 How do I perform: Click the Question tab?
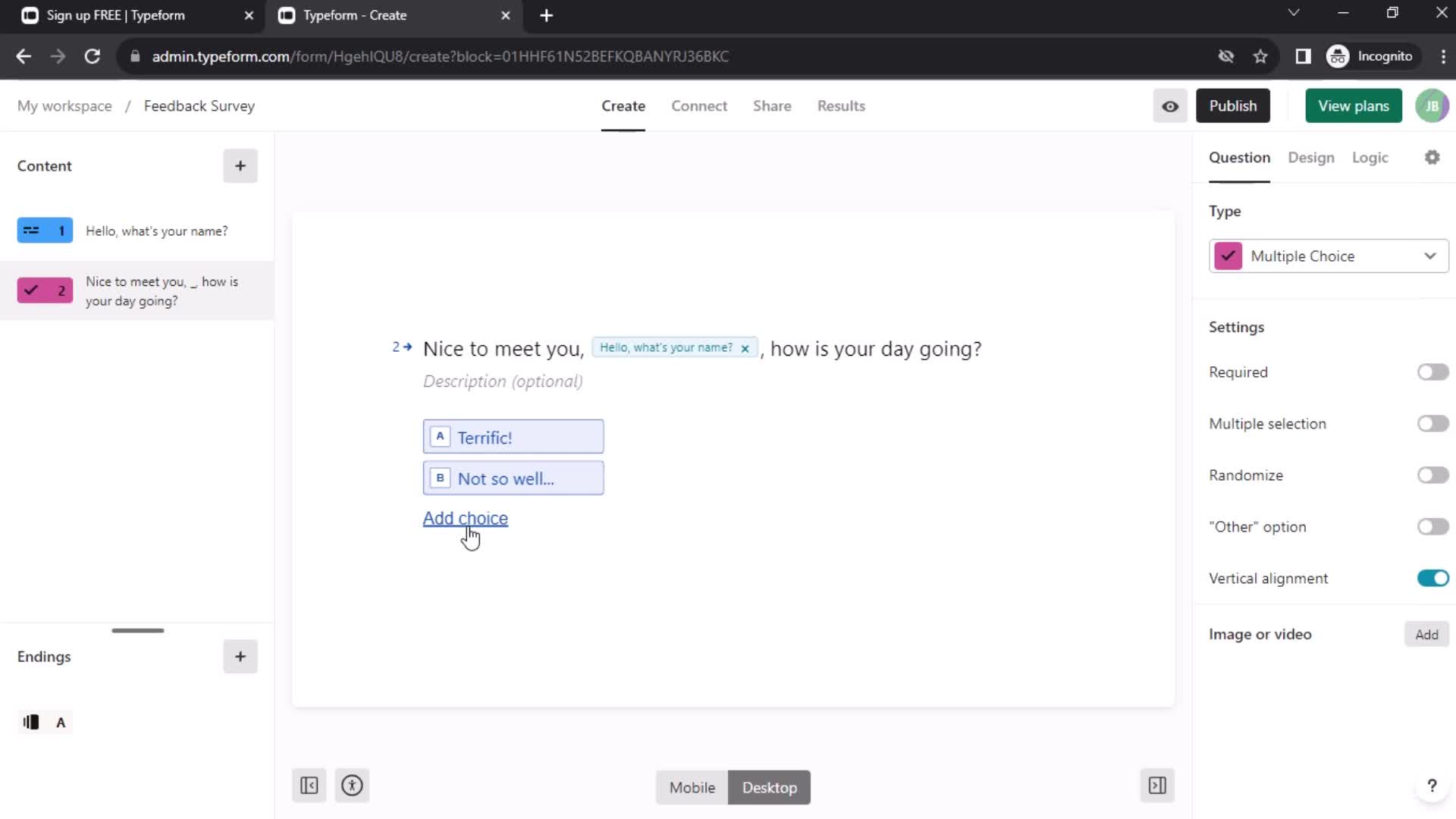click(x=1240, y=158)
